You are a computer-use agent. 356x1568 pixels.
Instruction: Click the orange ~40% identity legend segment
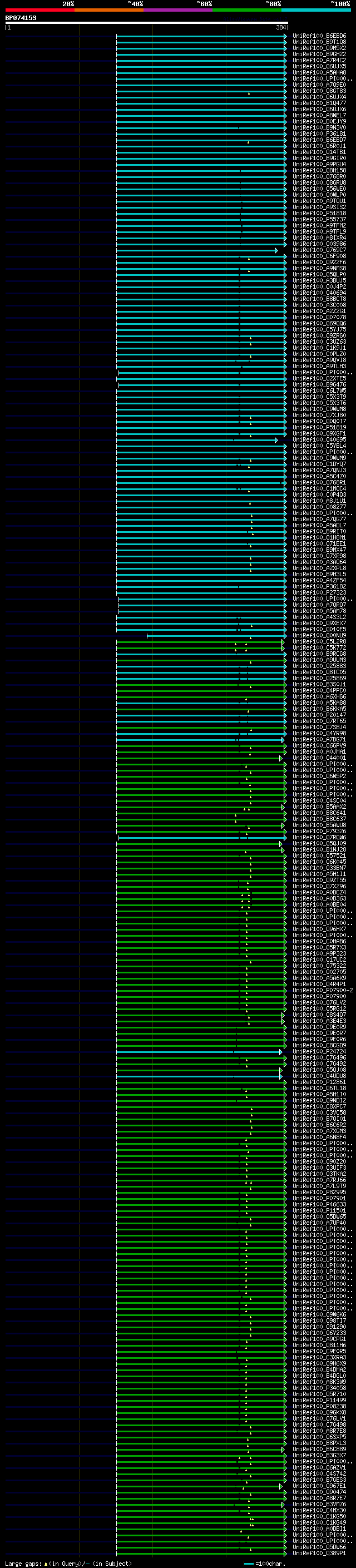(x=109, y=10)
